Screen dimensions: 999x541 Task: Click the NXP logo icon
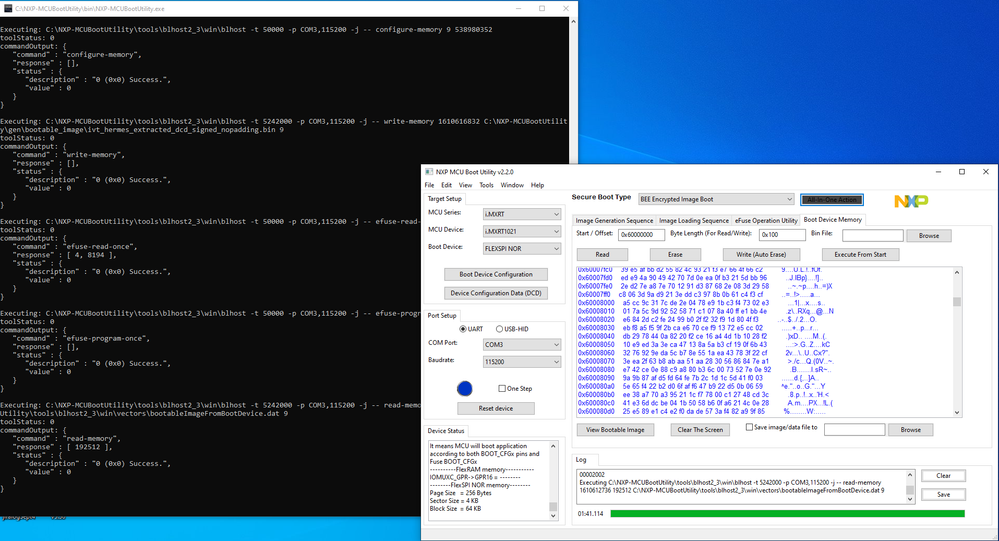[x=911, y=201]
